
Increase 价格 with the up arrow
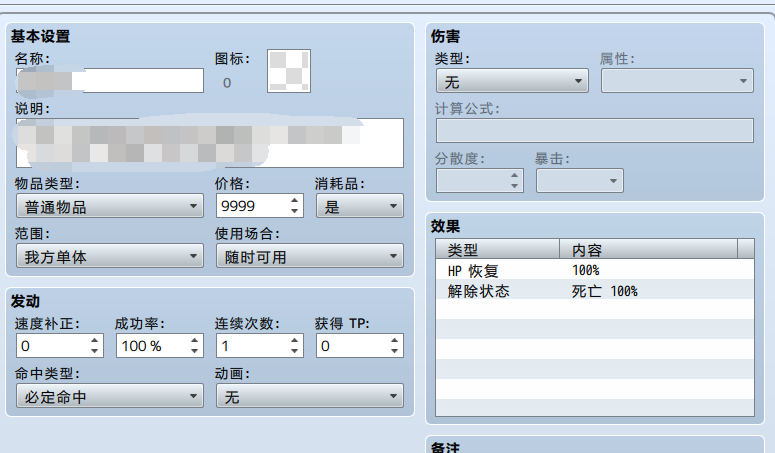click(x=295, y=200)
